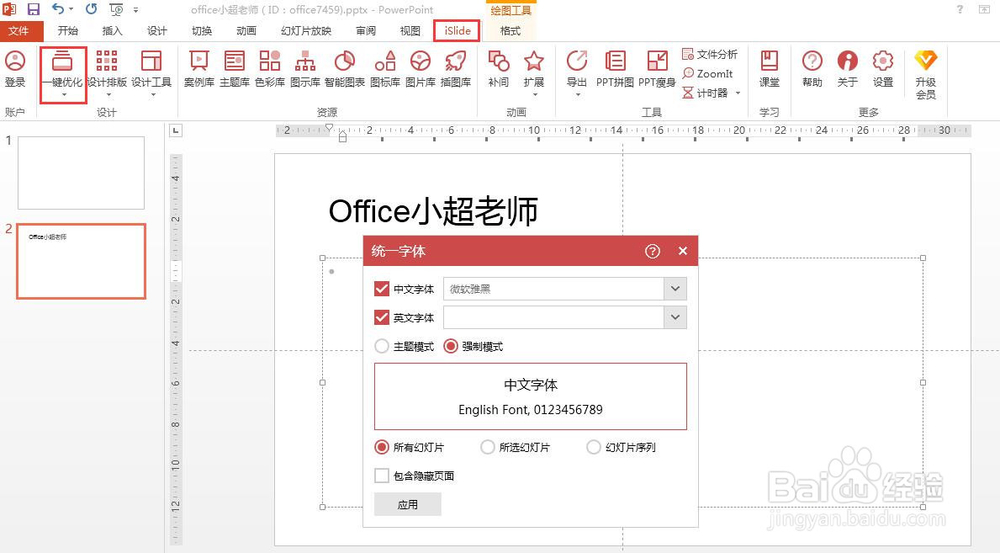The width and height of the screenshot is (1000, 553).
Task: Select slide 1 thumbnail
Action: (x=81, y=173)
